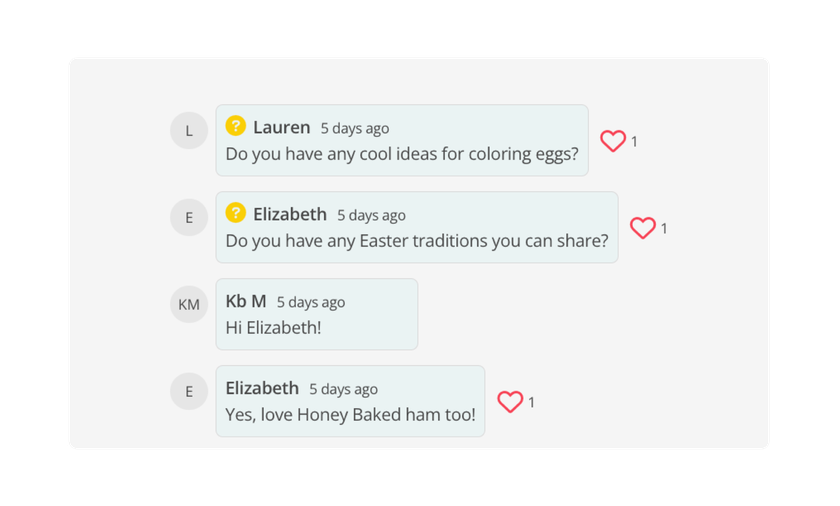Click like count next to Lauren's heart

coord(634,141)
